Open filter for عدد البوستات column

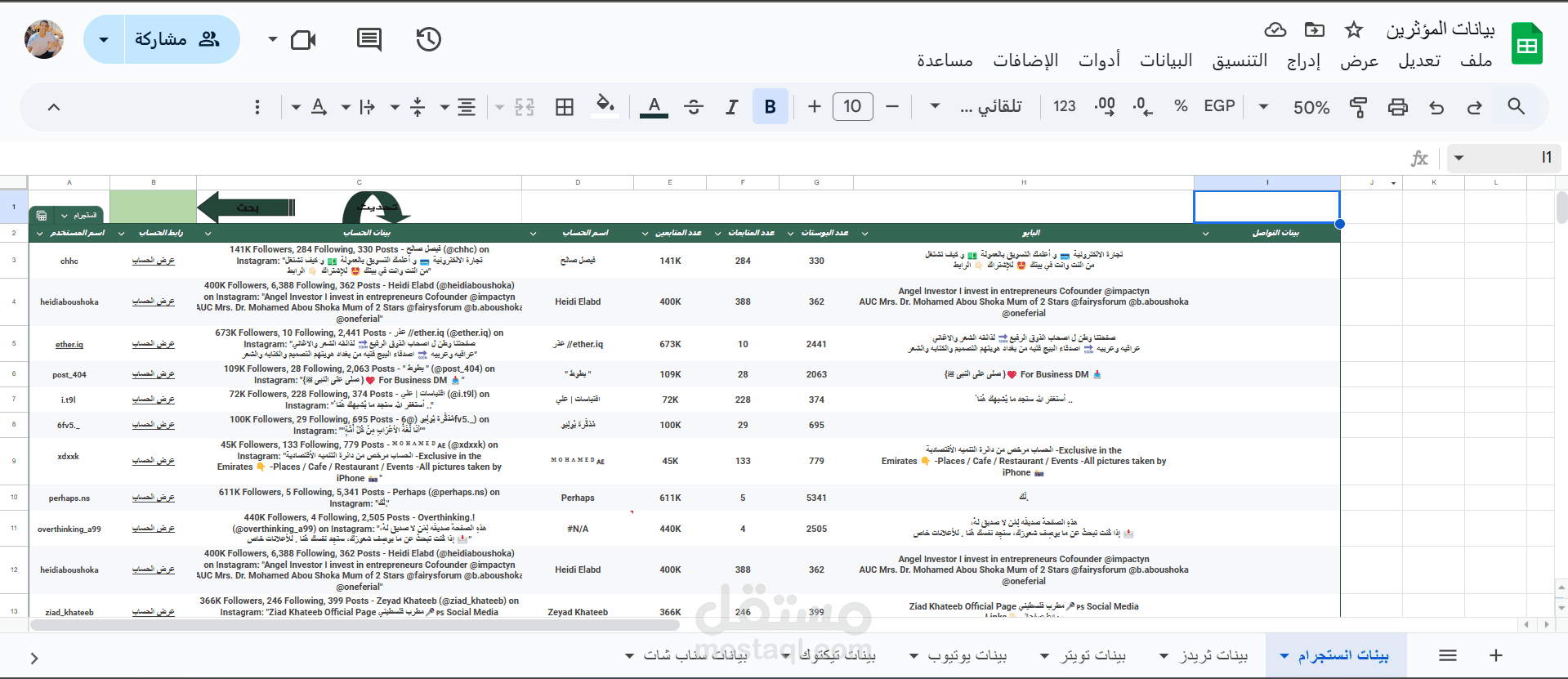click(x=790, y=234)
